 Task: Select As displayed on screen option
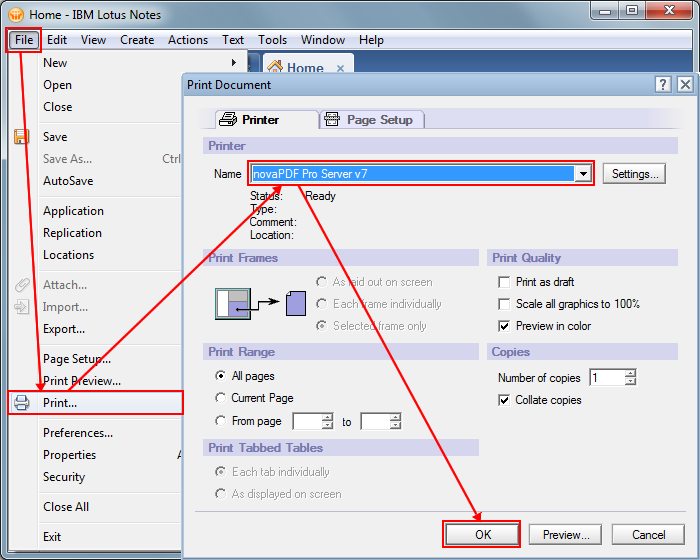tap(221, 493)
